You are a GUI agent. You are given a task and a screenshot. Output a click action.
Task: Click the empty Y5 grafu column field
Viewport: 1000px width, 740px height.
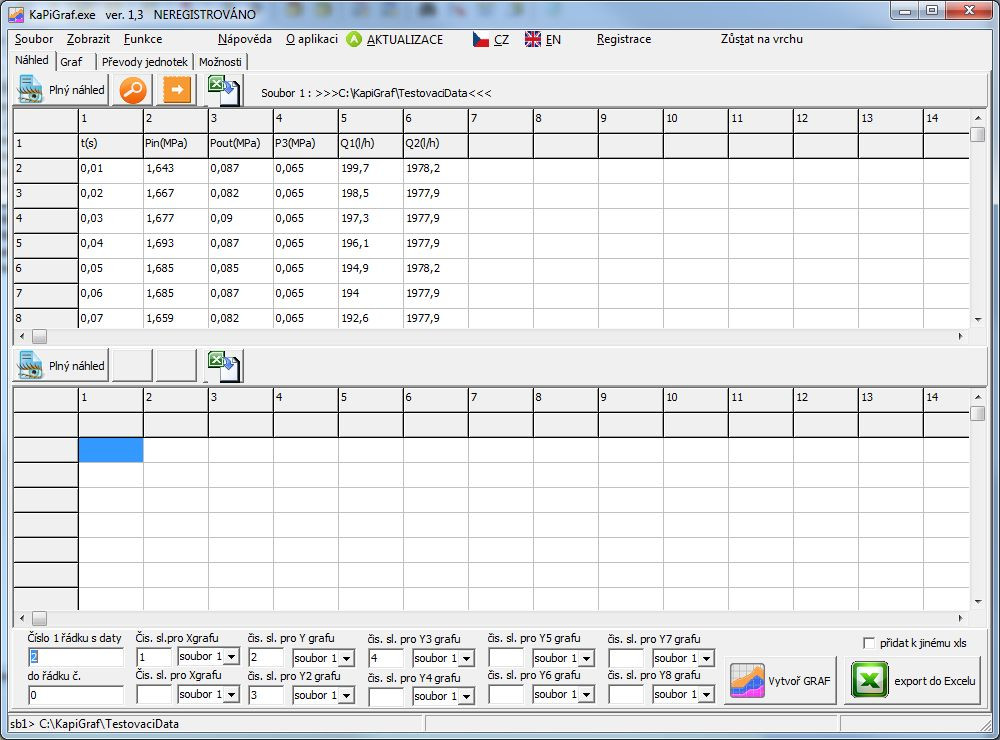[x=506, y=658]
